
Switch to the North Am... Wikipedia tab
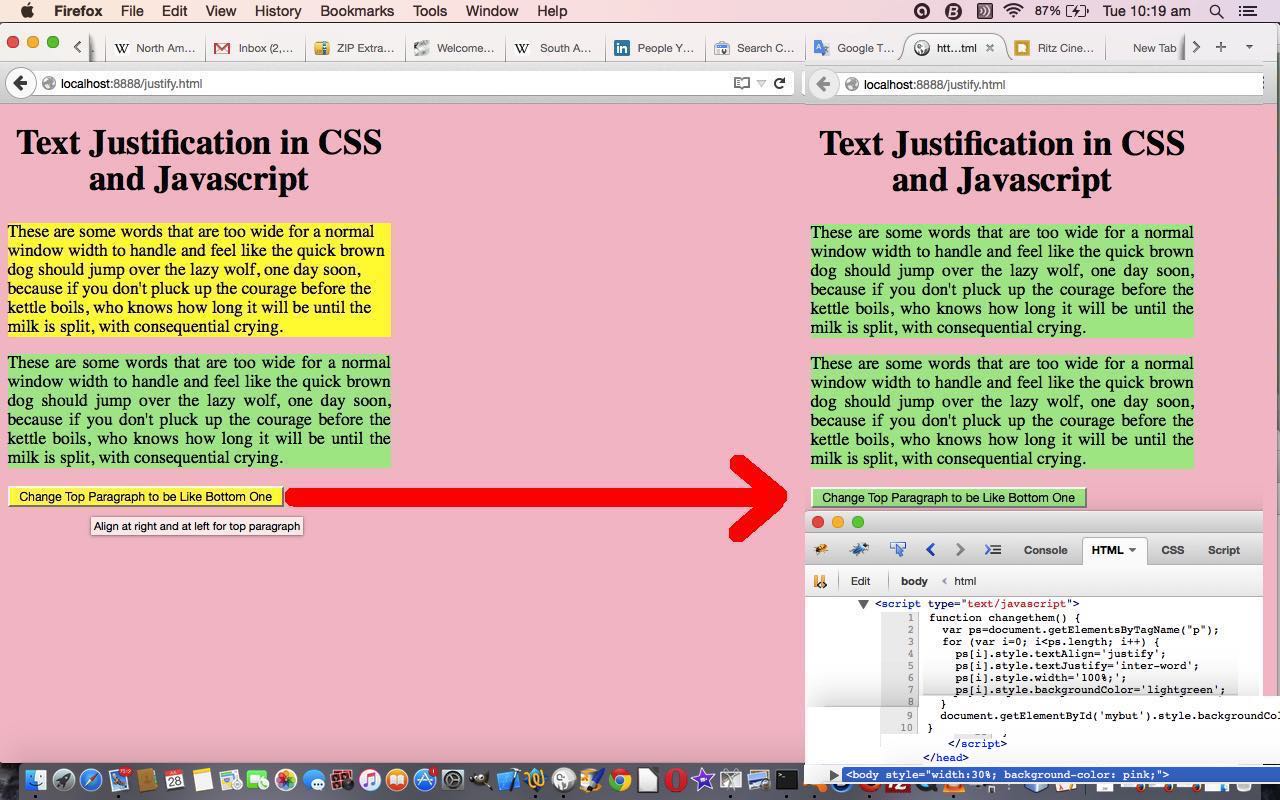click(156, 47)
